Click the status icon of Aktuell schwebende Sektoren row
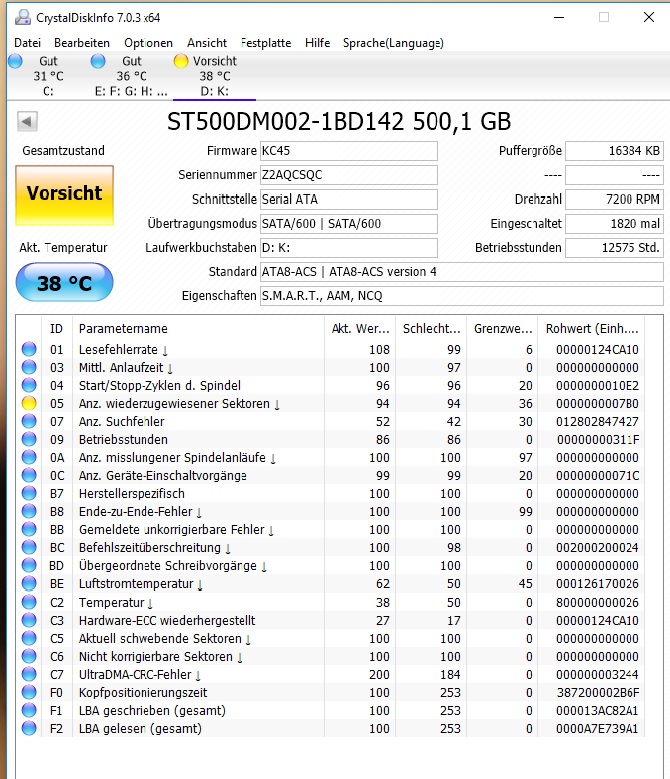 [x=29, y=638]
